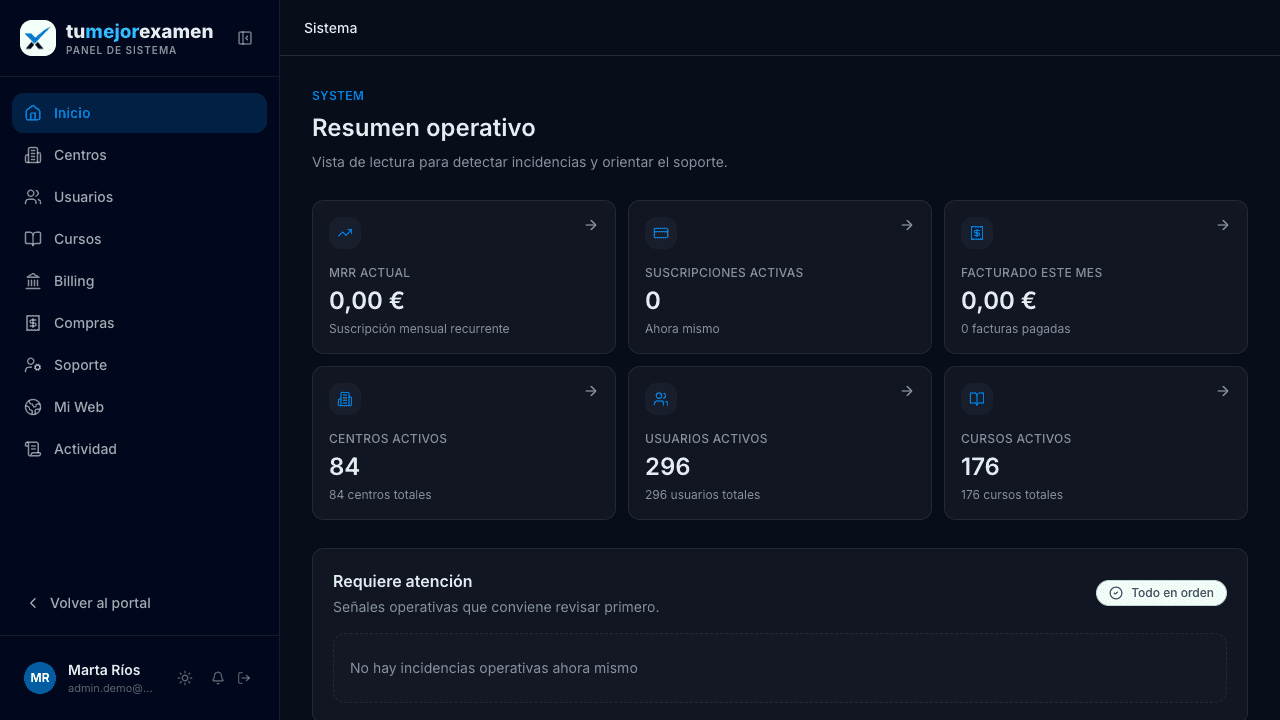1280x720 pixels.
Task: Click the credit card subscriptions icon
Action: coord(661,233)
